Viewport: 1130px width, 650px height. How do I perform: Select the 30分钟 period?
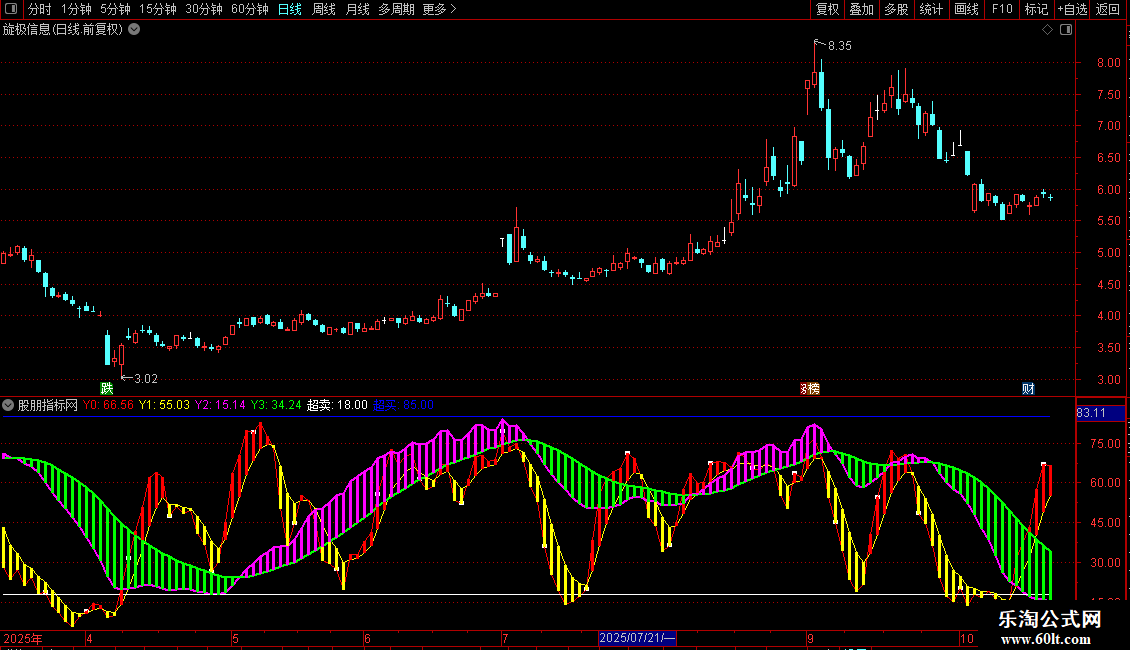(204, 9)
